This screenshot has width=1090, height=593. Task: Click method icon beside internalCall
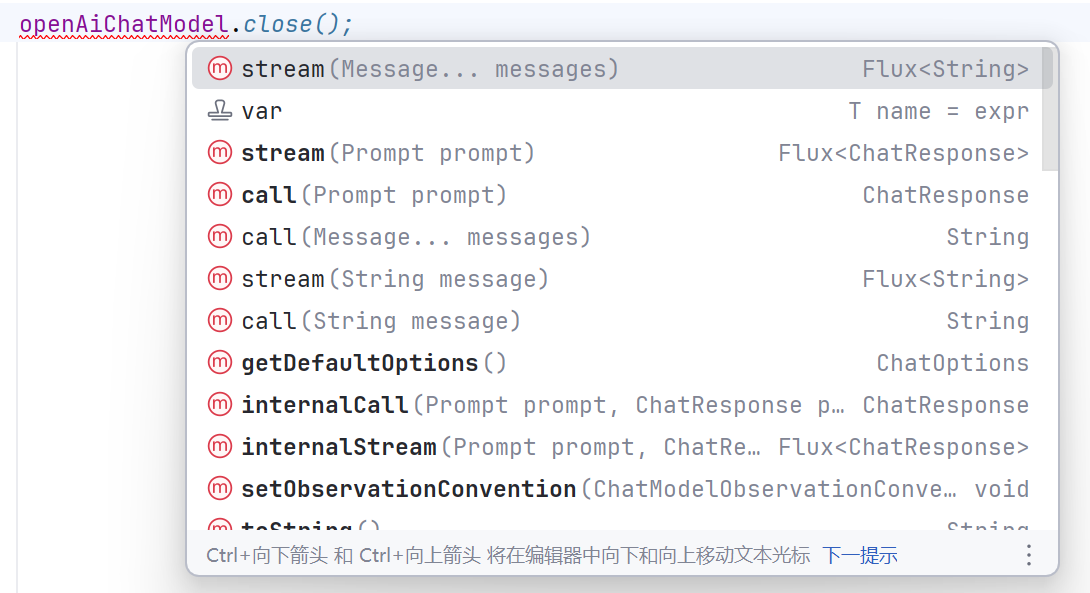(220, 404)
